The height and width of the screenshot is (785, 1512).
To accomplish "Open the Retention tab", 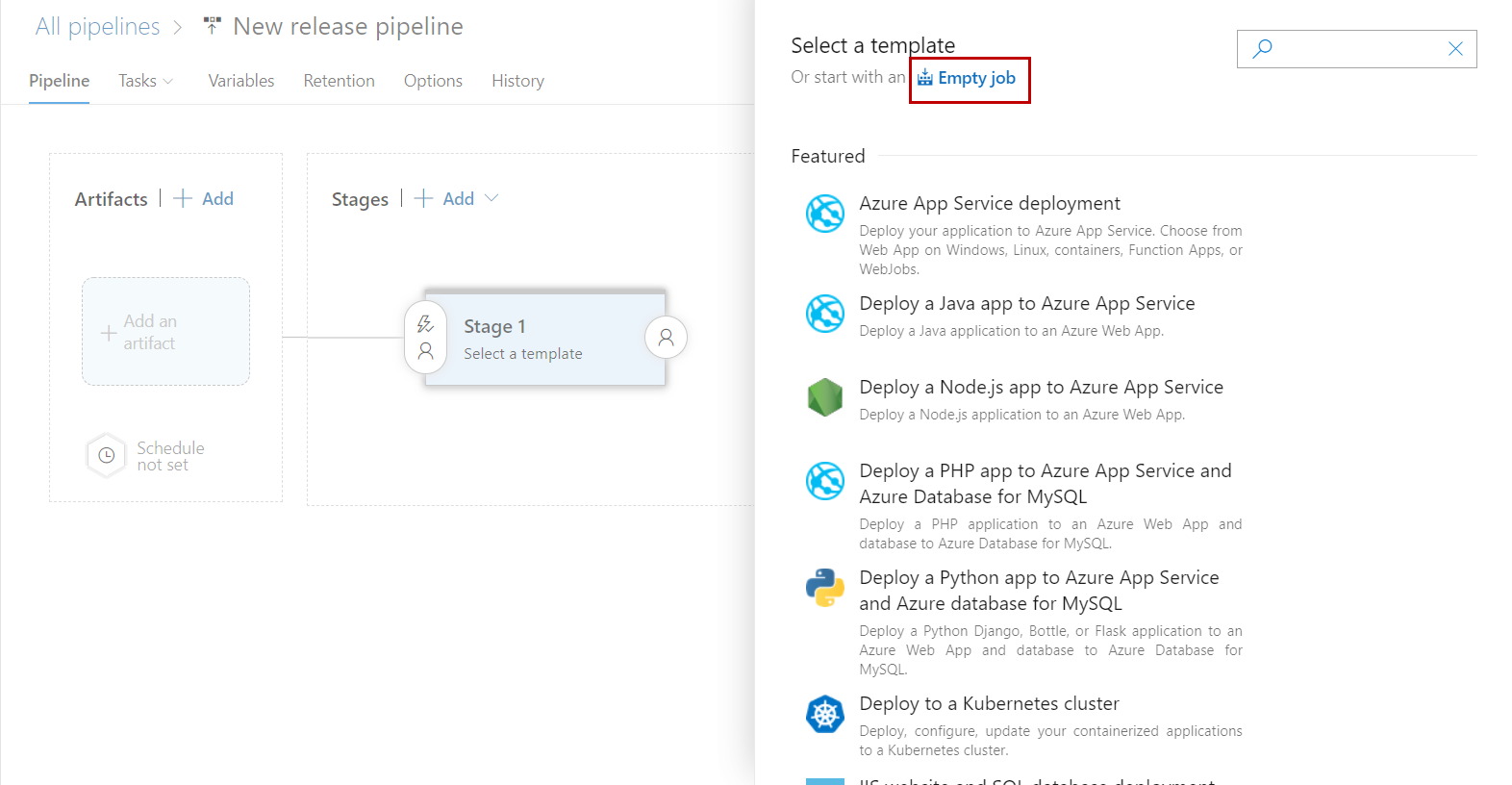I will tap(339, 81).
